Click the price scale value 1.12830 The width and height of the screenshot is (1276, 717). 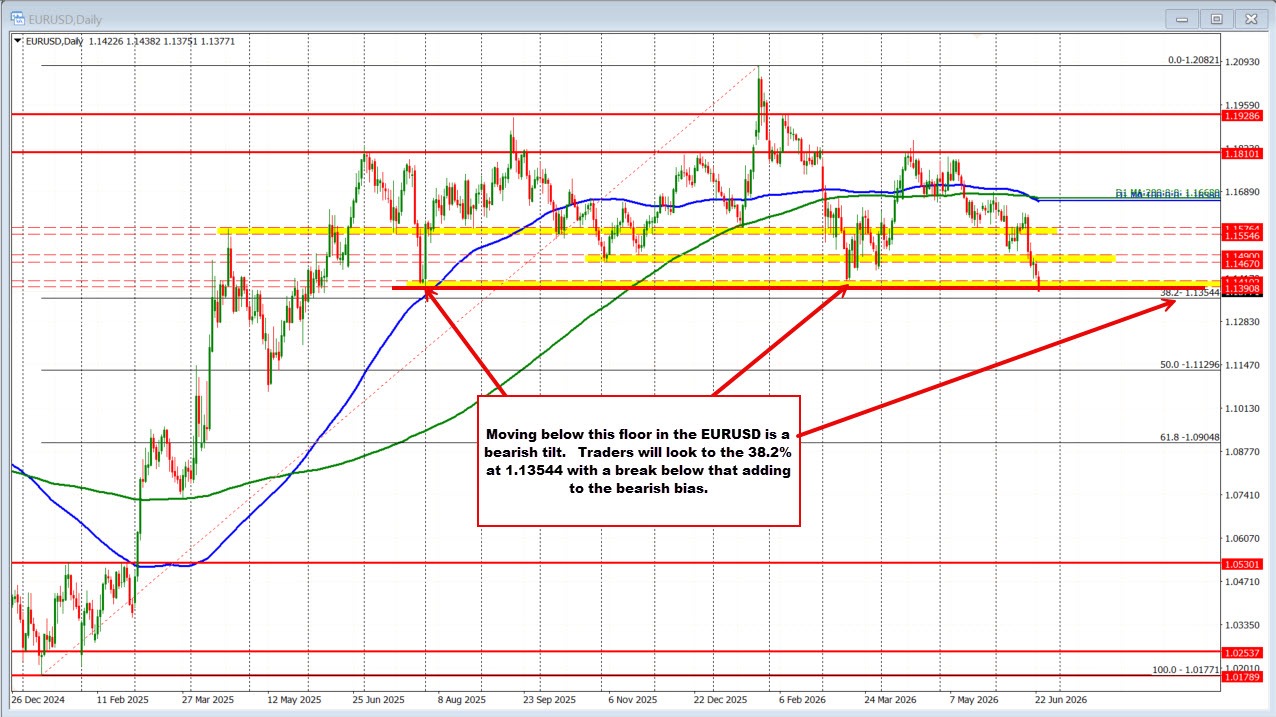1245,322
